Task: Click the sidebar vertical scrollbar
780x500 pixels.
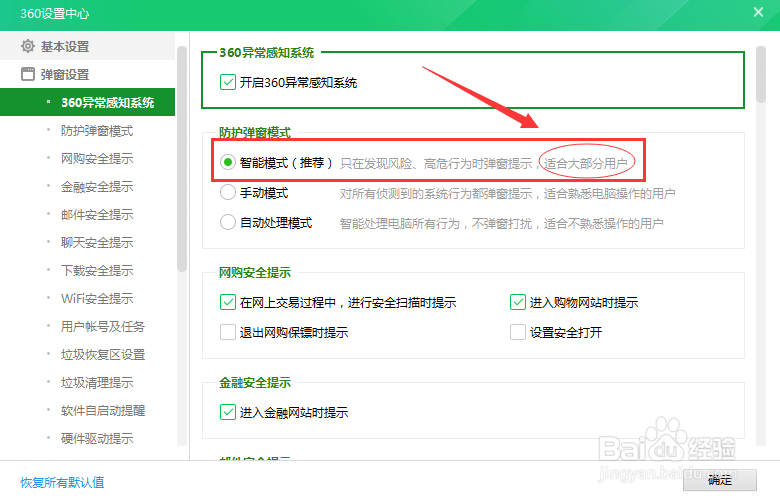Action: pyautogui.click(x=182, y=159)
